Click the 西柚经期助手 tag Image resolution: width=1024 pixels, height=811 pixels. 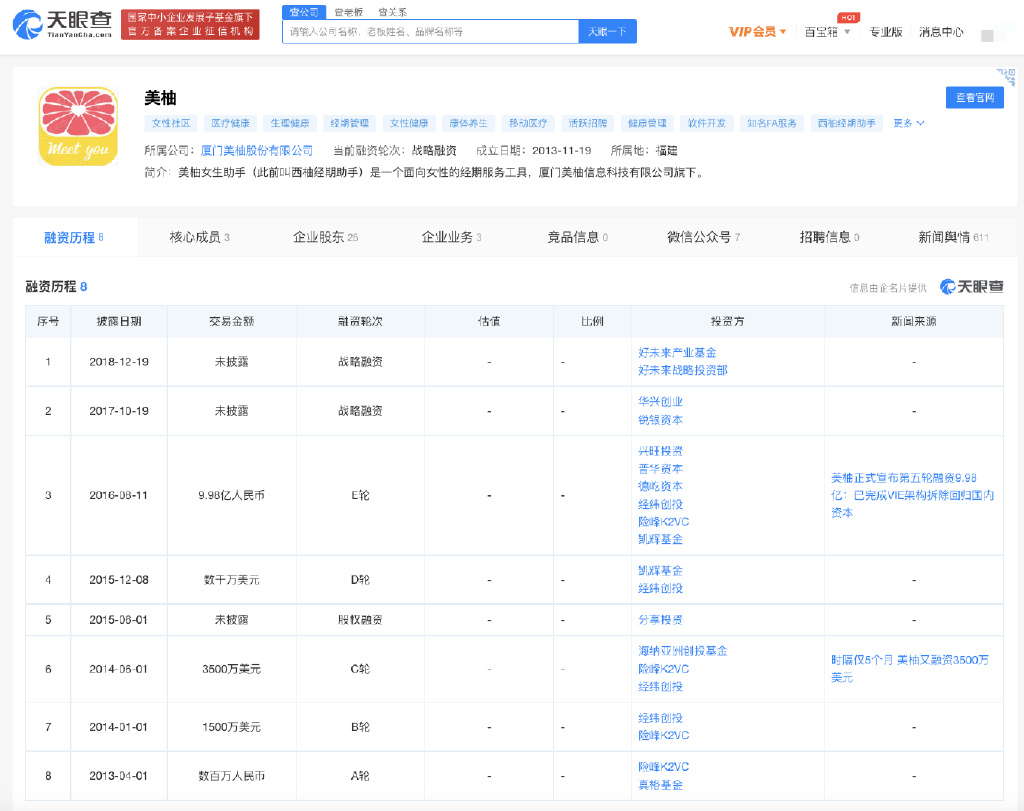click(847, 123)
